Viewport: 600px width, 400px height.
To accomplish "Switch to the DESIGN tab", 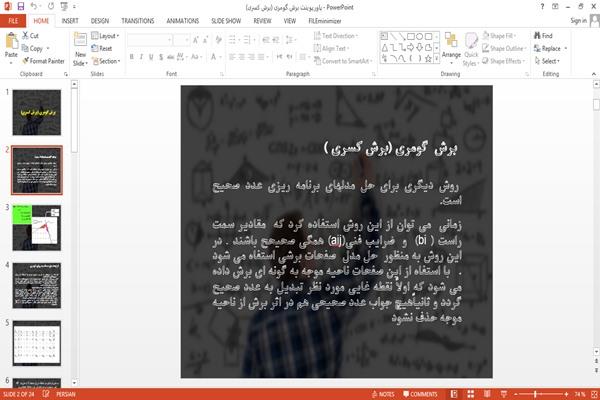I will point(100,21).
